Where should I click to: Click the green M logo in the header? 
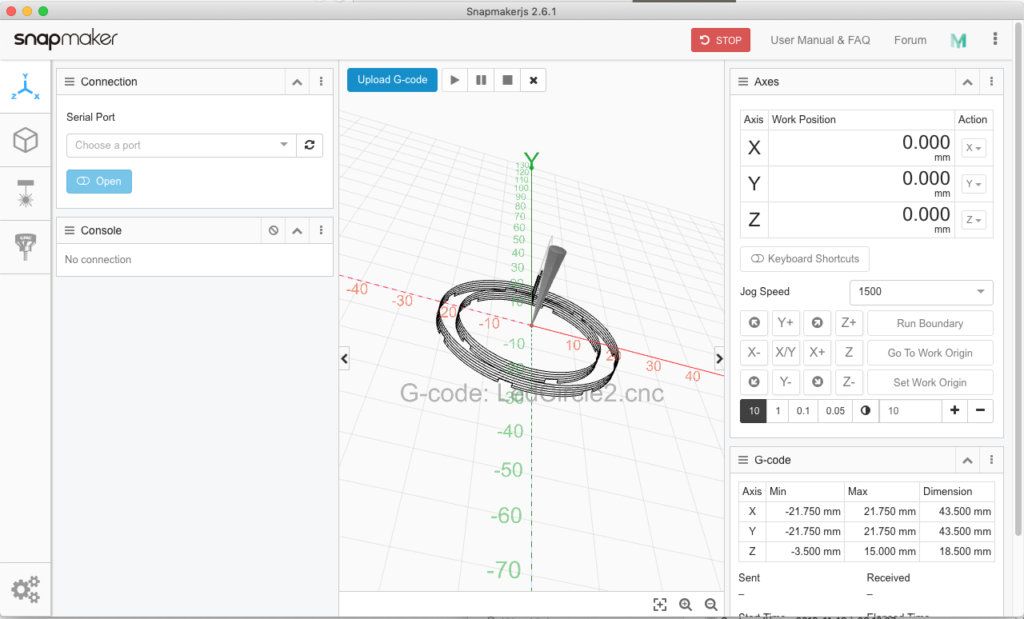tap(958, 40)
